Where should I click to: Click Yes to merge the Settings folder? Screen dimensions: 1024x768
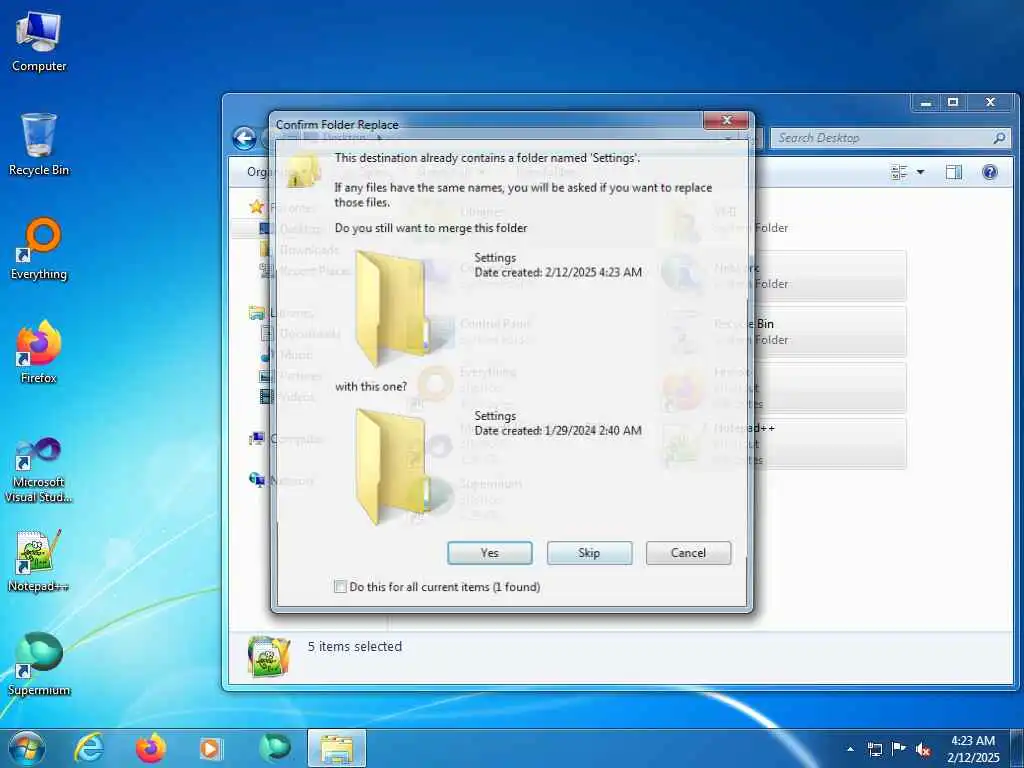point(490,553)
